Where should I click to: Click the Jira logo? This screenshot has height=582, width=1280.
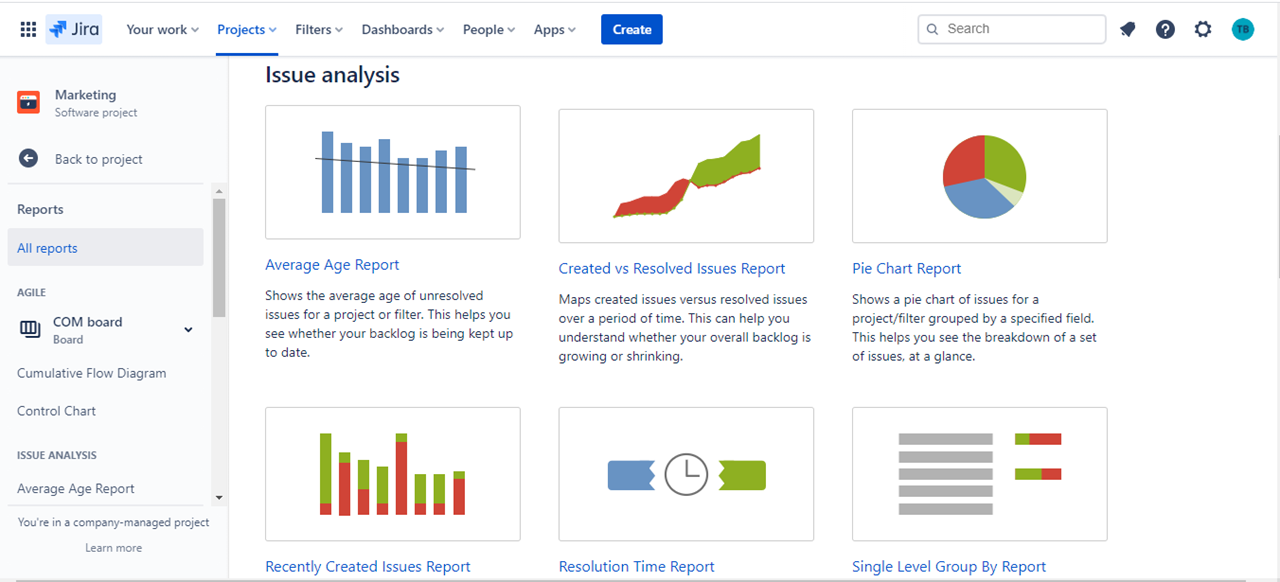click(x=73, y=29)
